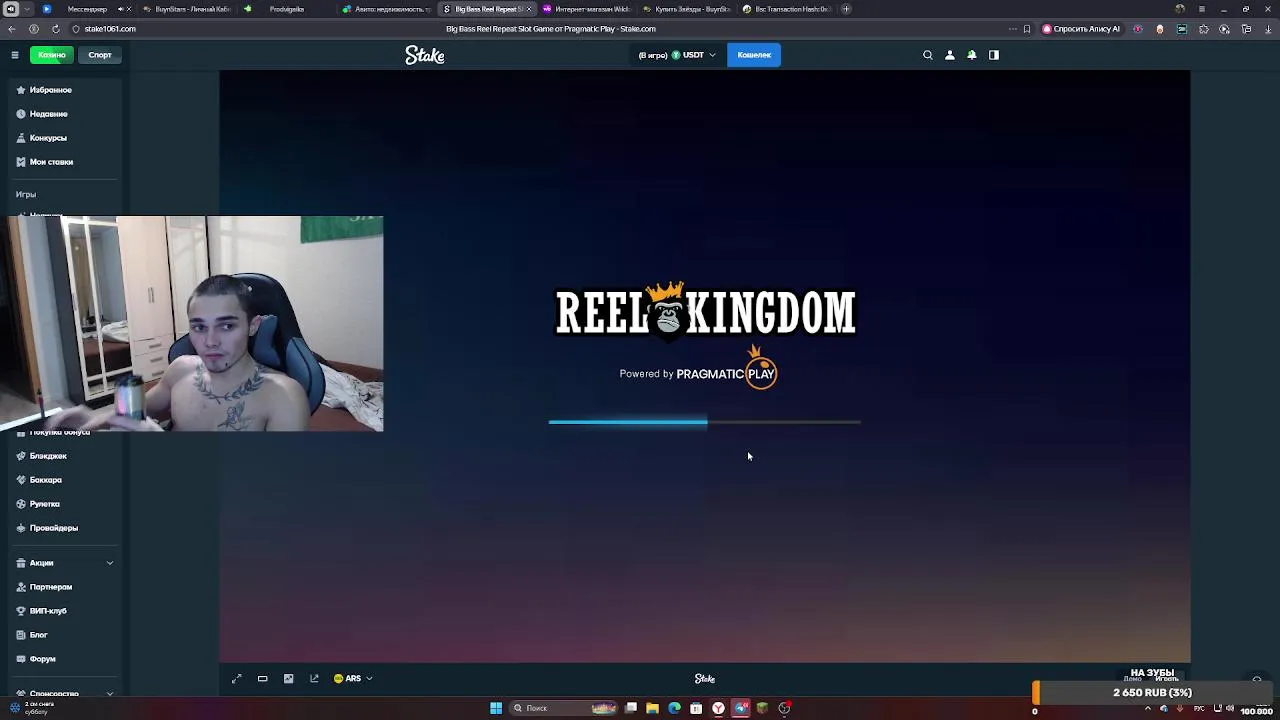
Task: Bookmark this page icon
Action: pyautogui.click(x=1026, y=29)
